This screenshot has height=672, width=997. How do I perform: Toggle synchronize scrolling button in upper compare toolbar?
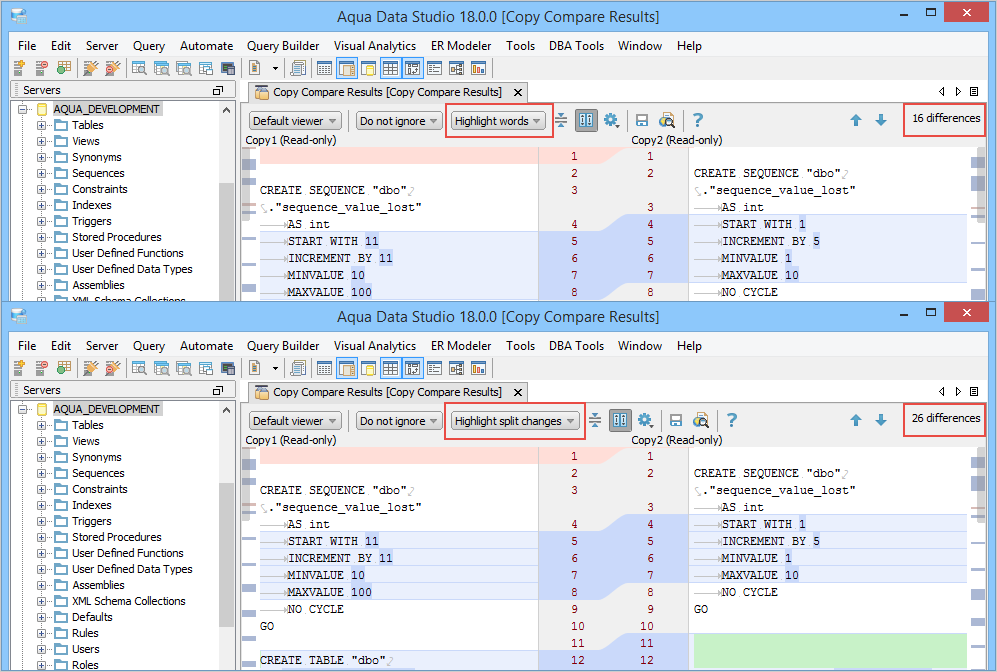(586, 120)
